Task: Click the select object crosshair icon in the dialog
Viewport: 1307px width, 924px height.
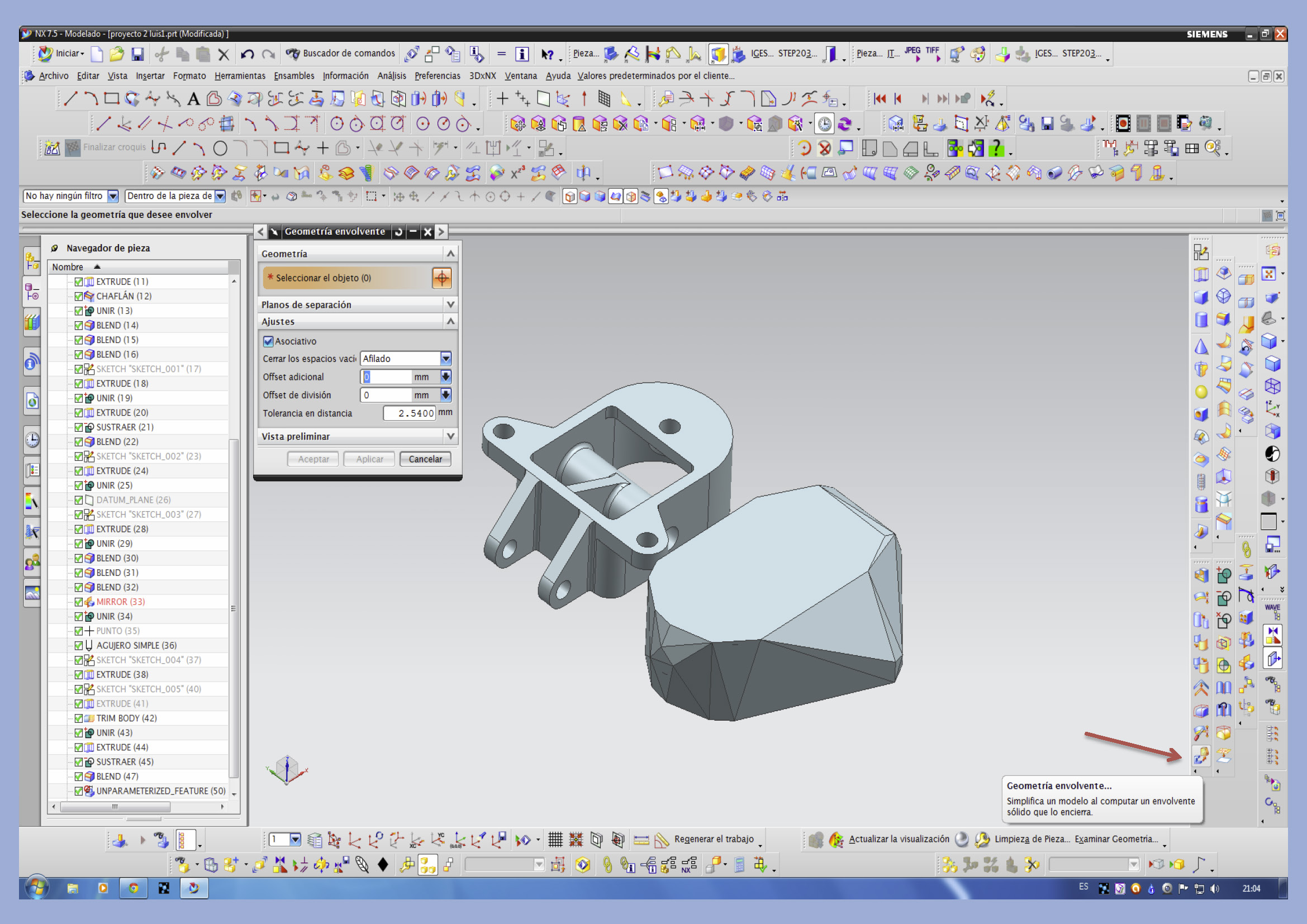Action: (x=442, y=278)
